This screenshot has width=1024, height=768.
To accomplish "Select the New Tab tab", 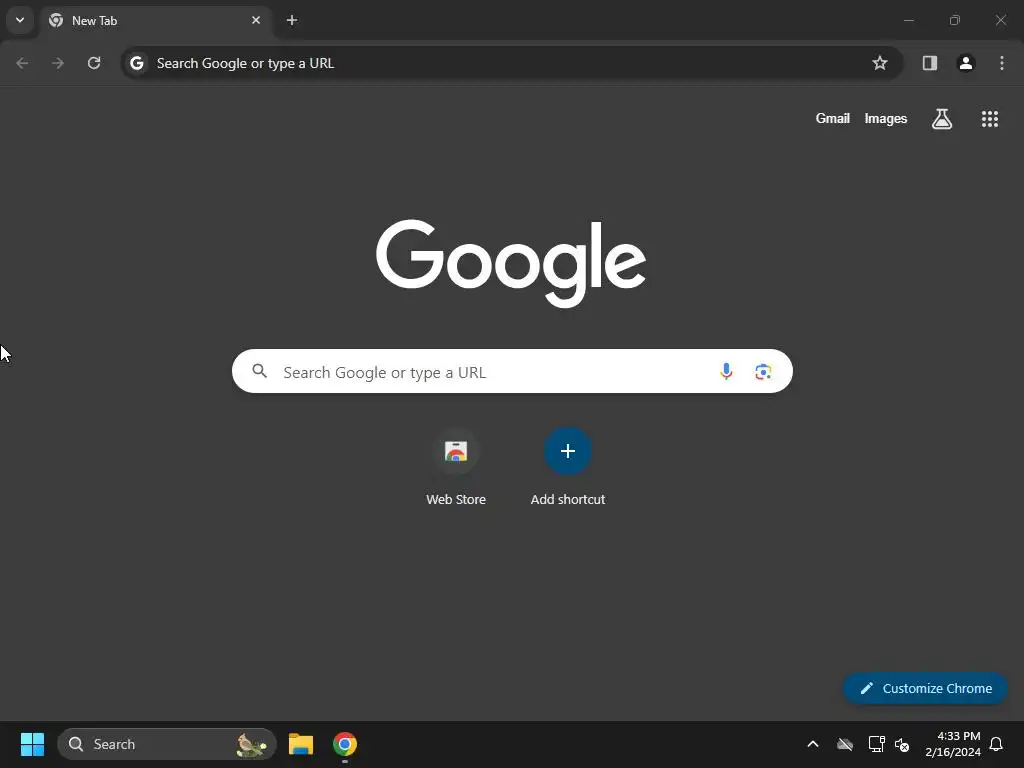I will pos(155,21).
